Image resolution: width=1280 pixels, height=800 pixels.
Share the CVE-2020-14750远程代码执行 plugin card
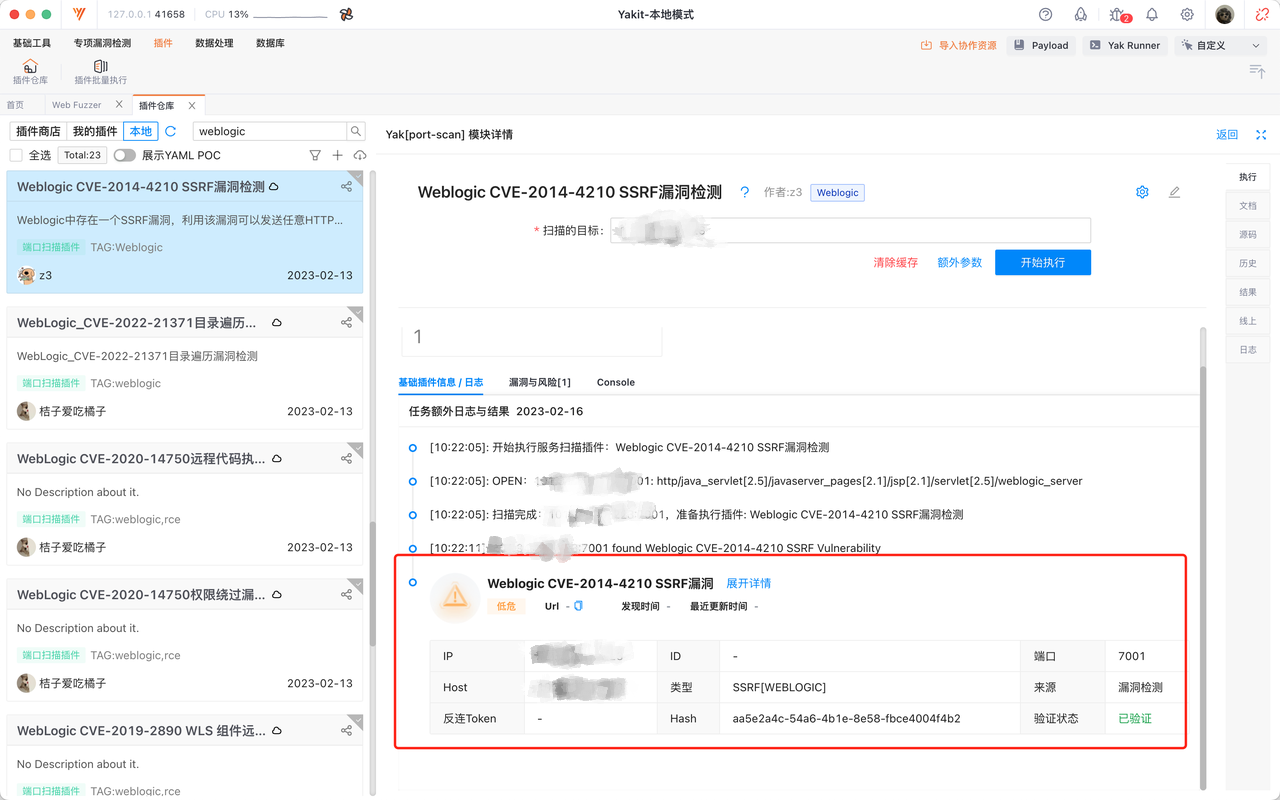pyautogui.click(x=346, y=459)
